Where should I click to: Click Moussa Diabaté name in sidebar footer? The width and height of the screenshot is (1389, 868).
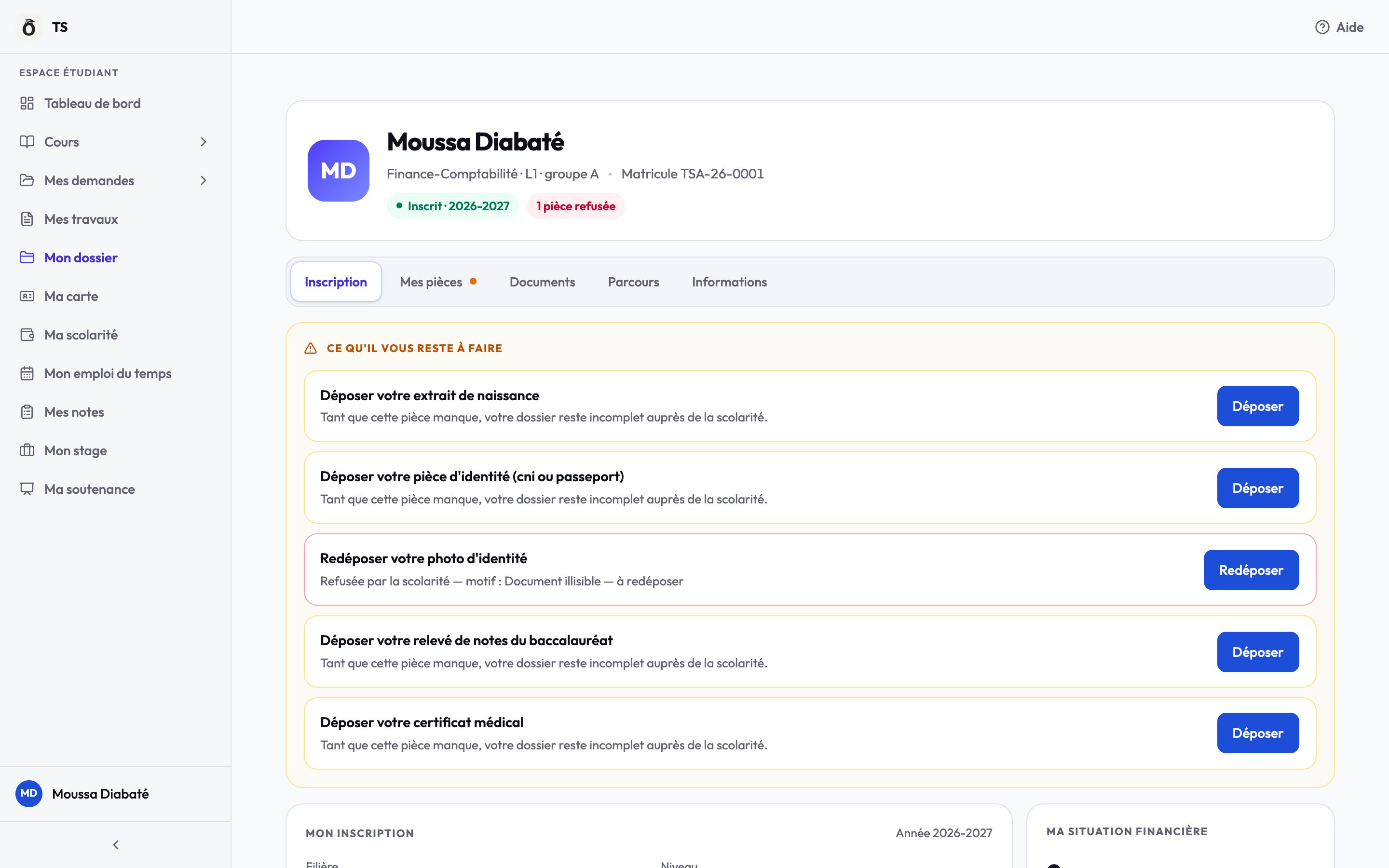pos(100,794)
